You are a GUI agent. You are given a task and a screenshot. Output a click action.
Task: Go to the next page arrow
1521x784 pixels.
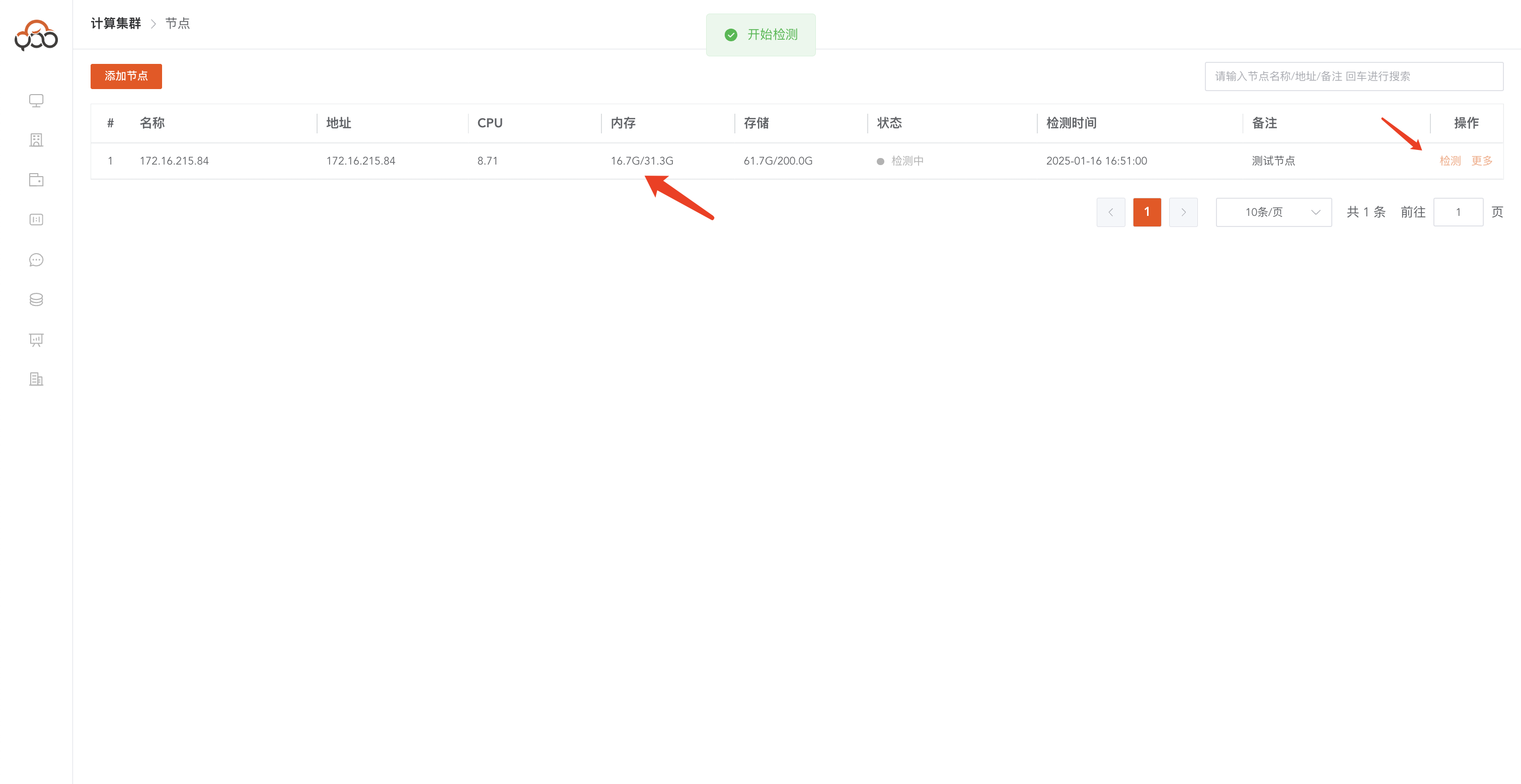[x=1183, y=212]
